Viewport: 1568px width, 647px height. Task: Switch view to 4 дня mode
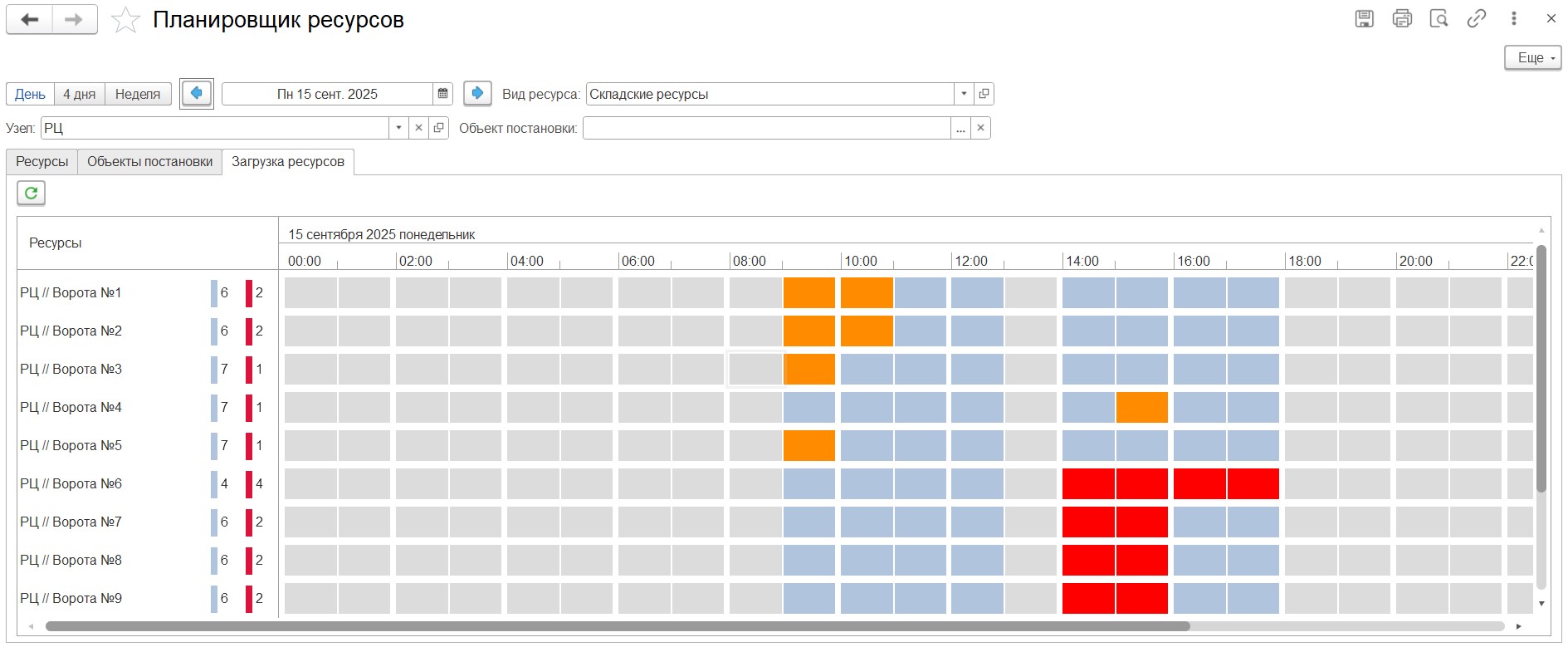[80, 94]
